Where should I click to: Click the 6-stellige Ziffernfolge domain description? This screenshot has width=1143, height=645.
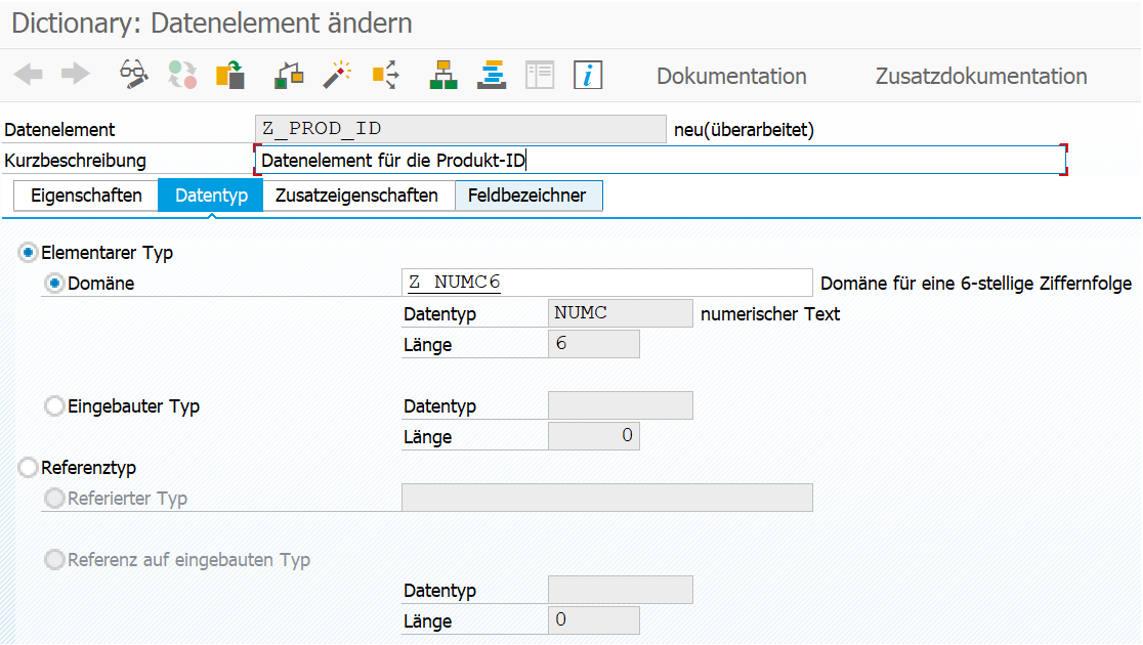click(x=976, y=284)
